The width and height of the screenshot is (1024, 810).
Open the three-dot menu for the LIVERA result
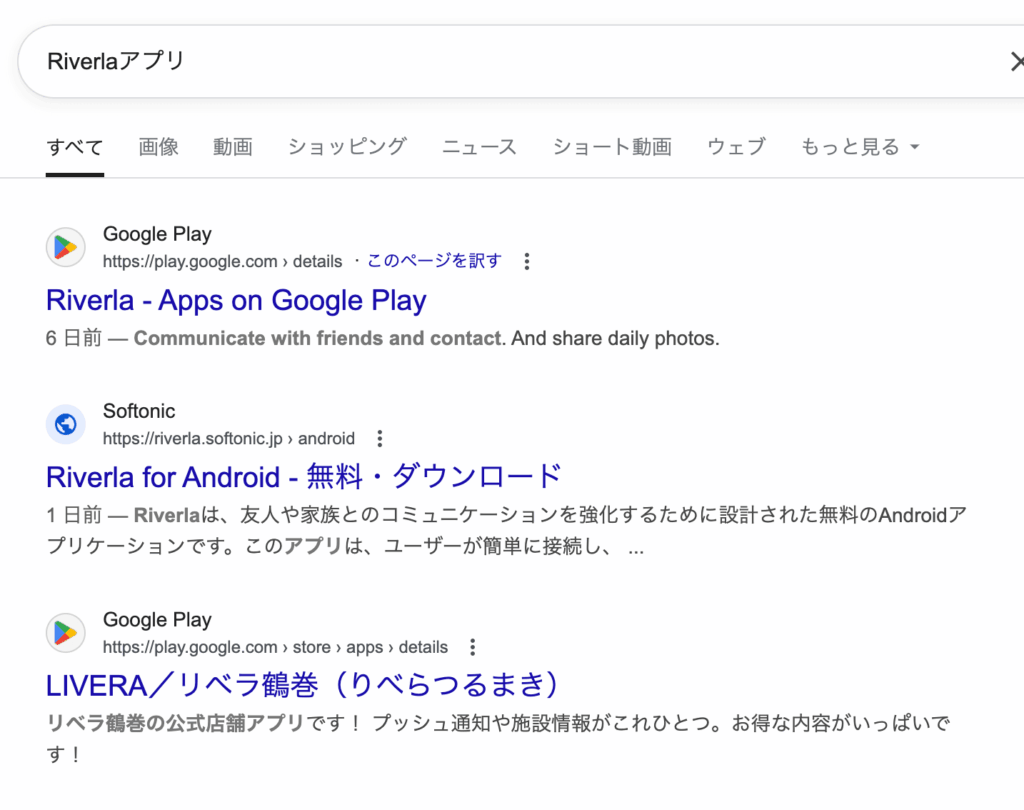[473, 647]
